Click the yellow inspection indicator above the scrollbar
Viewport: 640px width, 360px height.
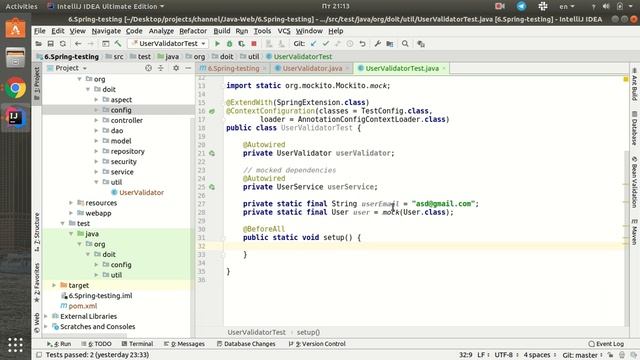(x=626, y=79)
